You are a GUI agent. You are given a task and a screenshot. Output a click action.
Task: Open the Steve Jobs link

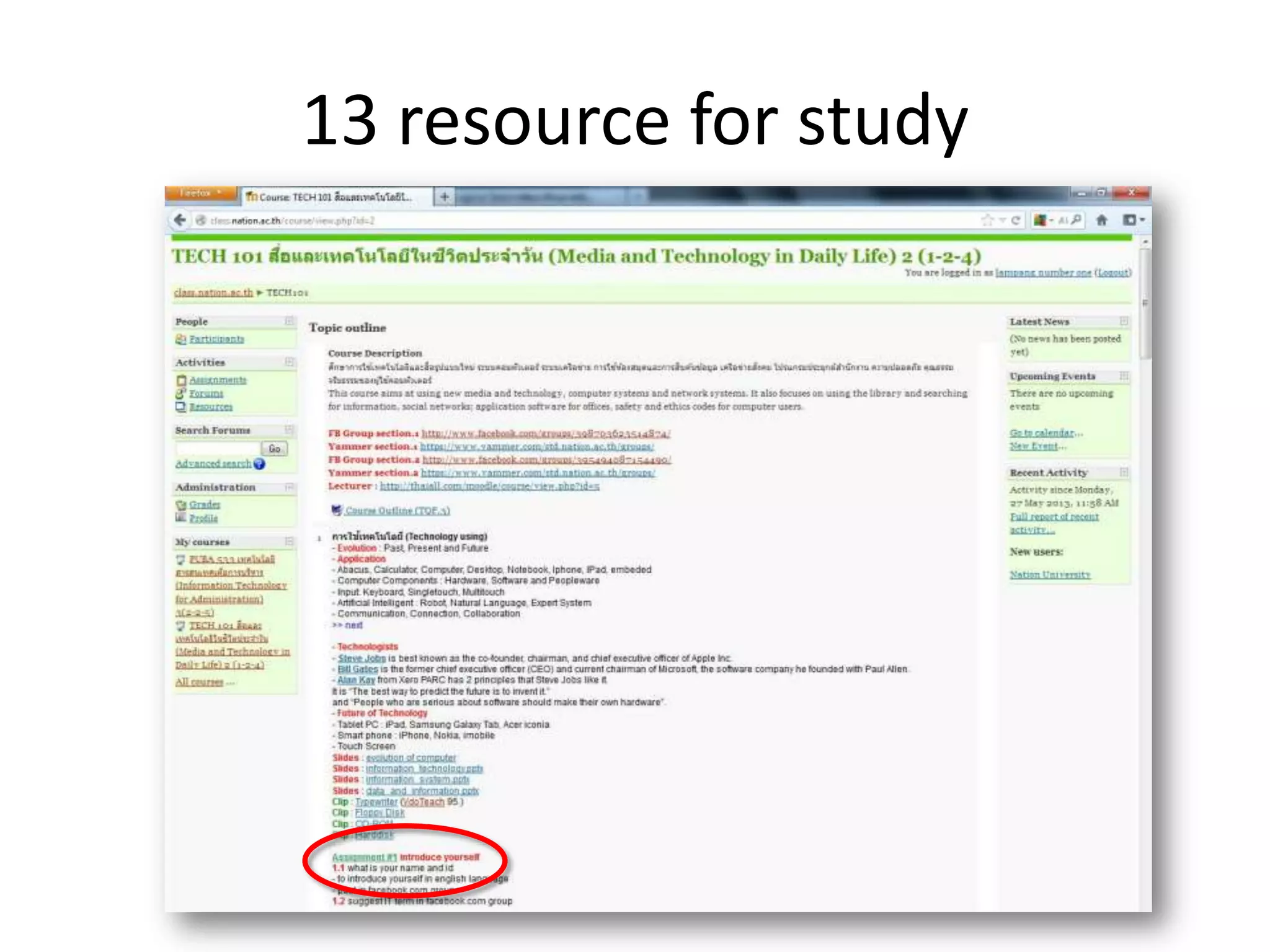(x=362, y=658)
